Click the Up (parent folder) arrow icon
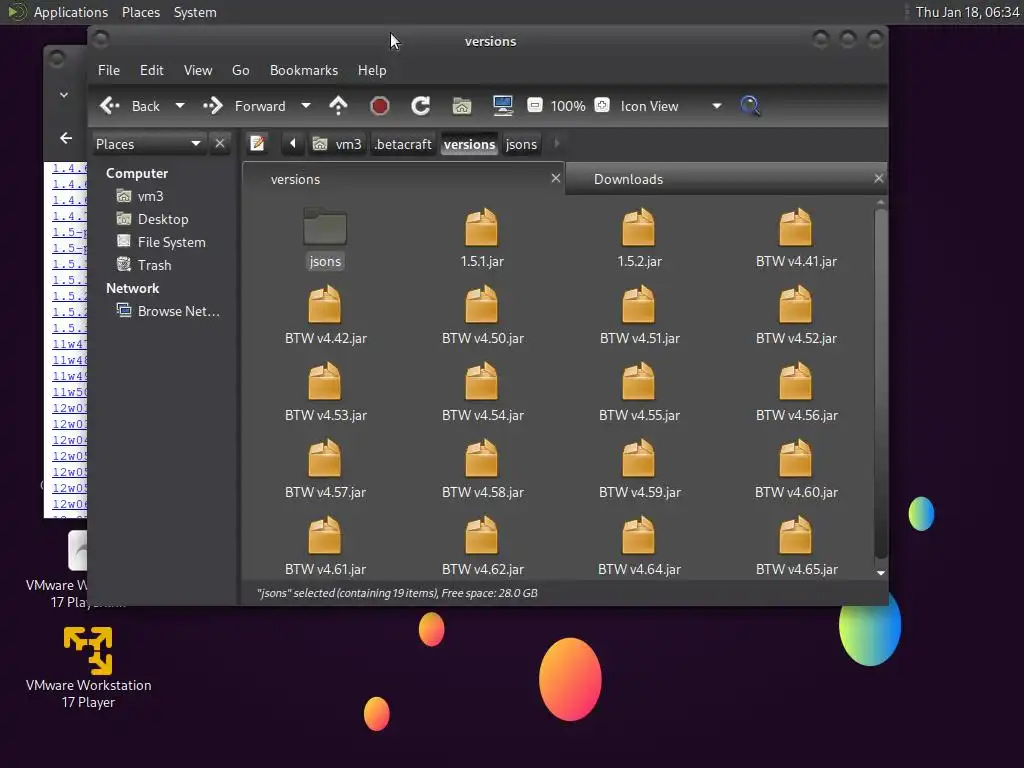Image resolution: width=1024 pixels, height=768 pixels. (x=338, y=106)
